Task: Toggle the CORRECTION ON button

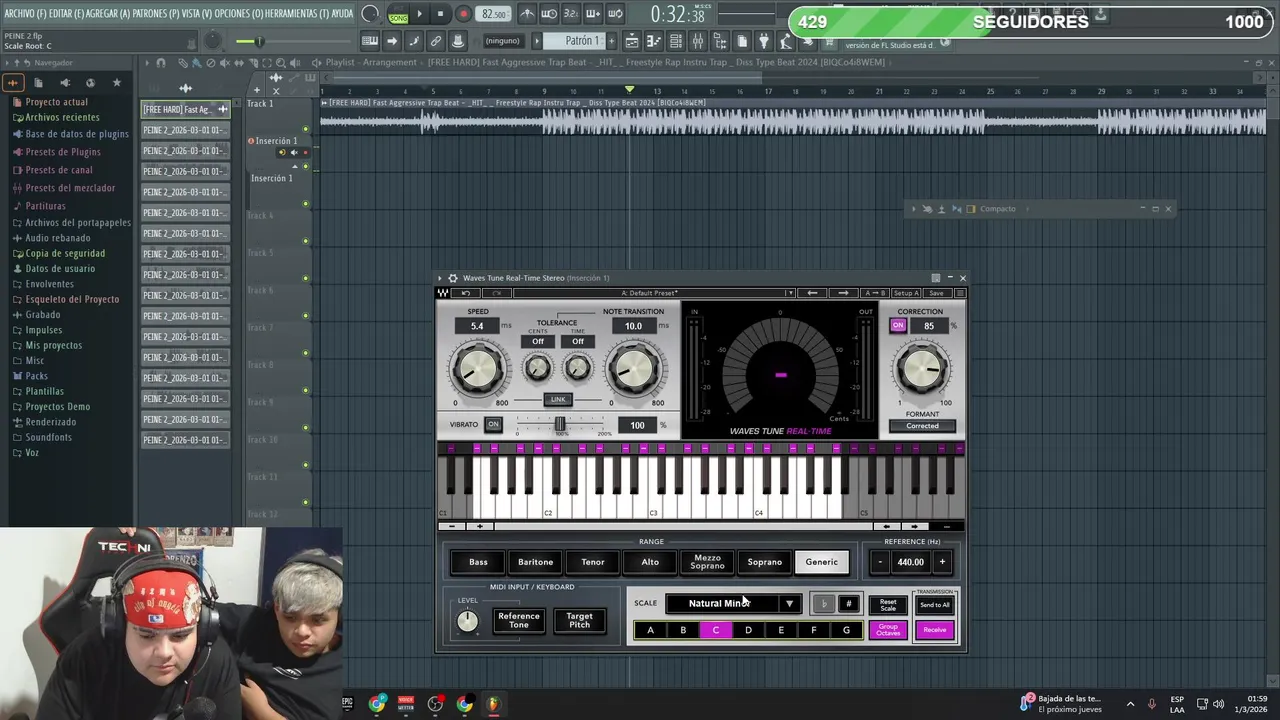Action: pyautogui.click(x=898, y=326)
